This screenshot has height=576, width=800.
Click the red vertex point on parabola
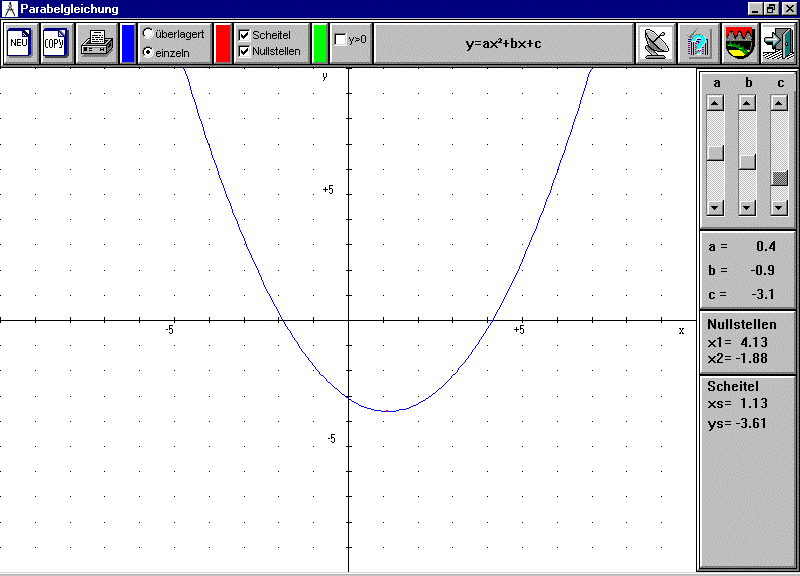click(x=387, y=411)
